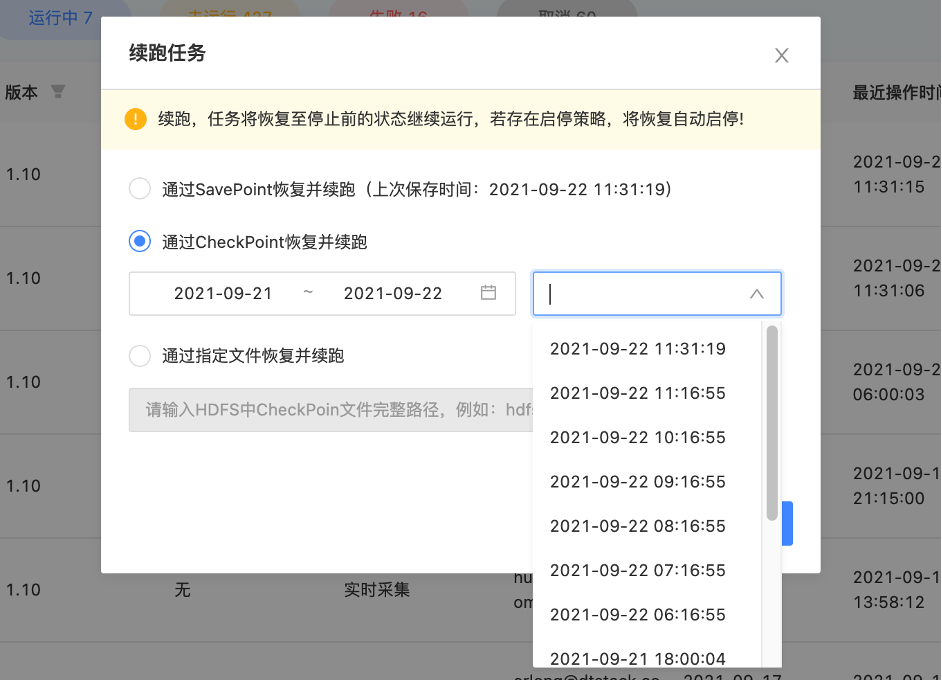
Task: Click the 最近操作时间 column header
Action: 896,92
